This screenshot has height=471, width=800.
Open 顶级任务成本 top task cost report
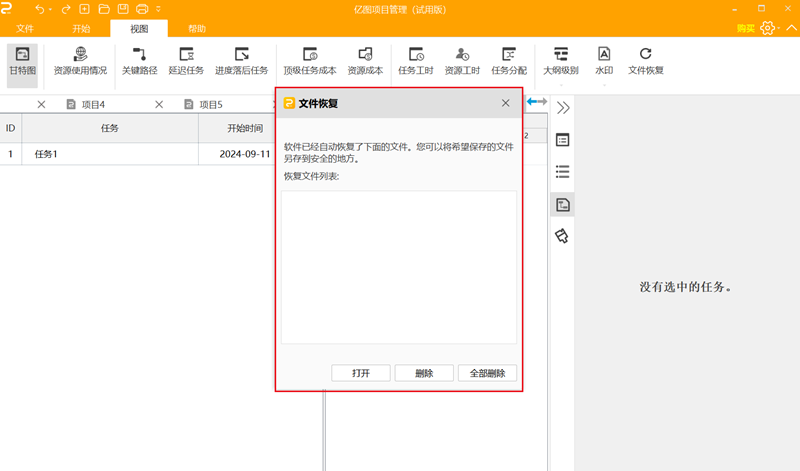click(310, 62)
